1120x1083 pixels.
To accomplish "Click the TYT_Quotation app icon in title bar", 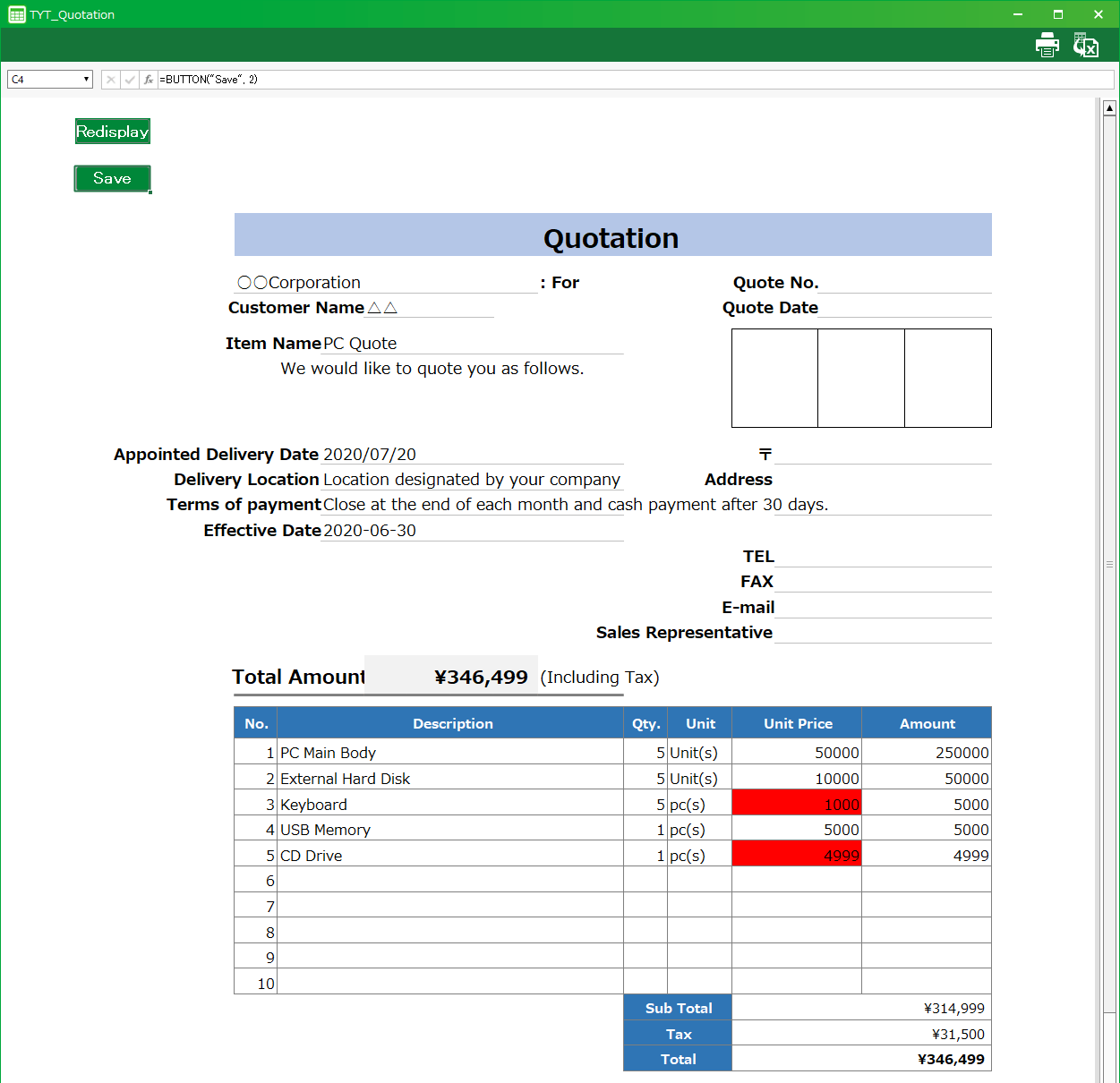I will [16, 14].
